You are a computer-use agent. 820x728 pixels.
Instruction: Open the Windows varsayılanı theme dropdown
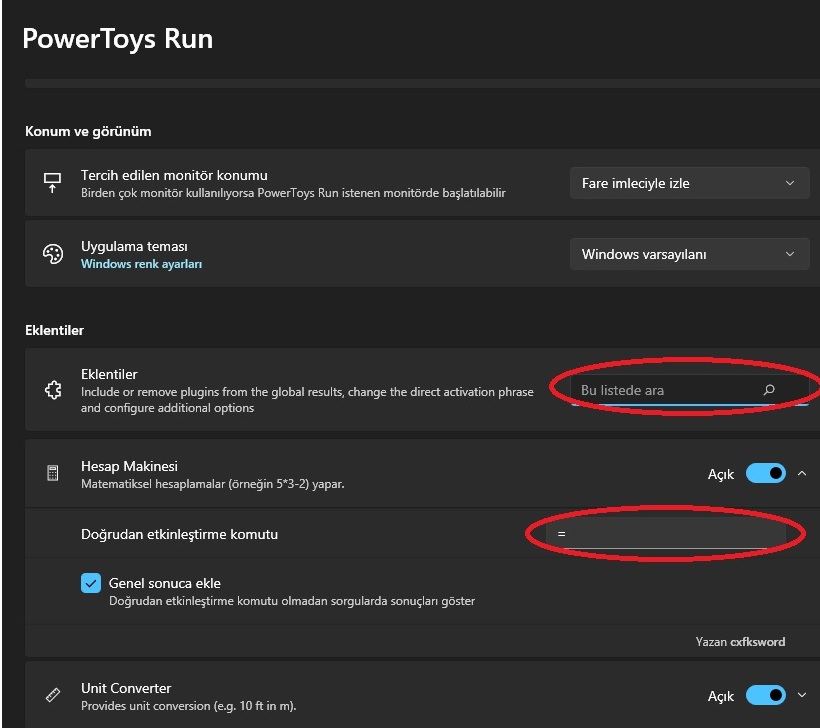coord(689,254)
